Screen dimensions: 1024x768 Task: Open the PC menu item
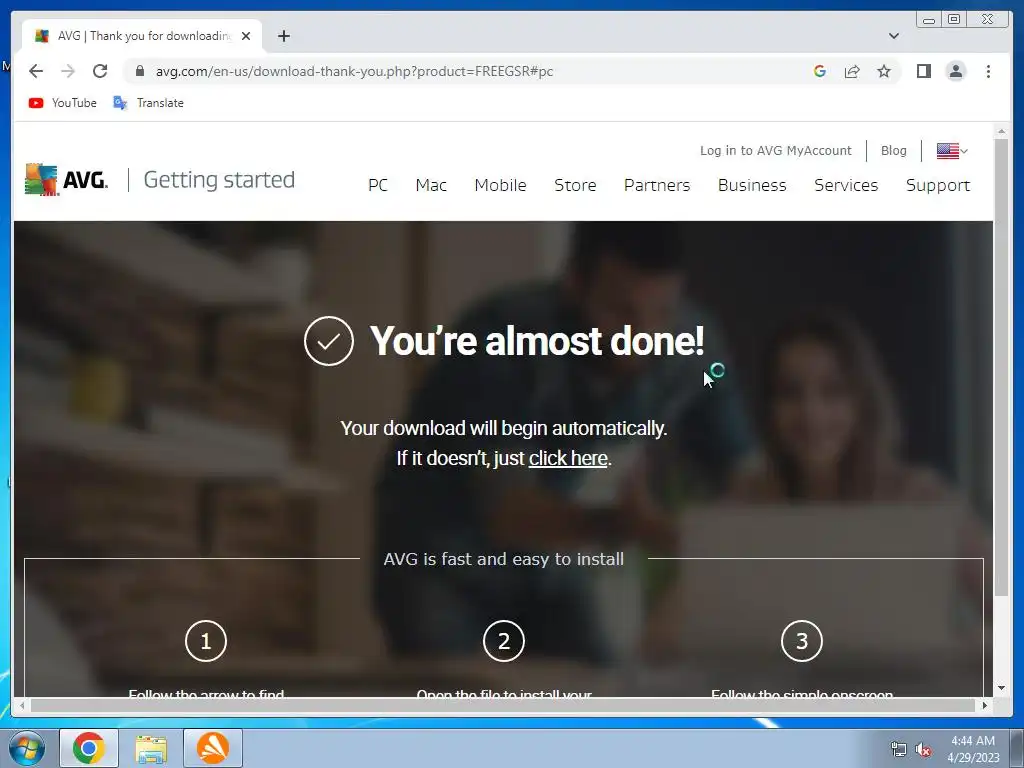click(377, 185)
